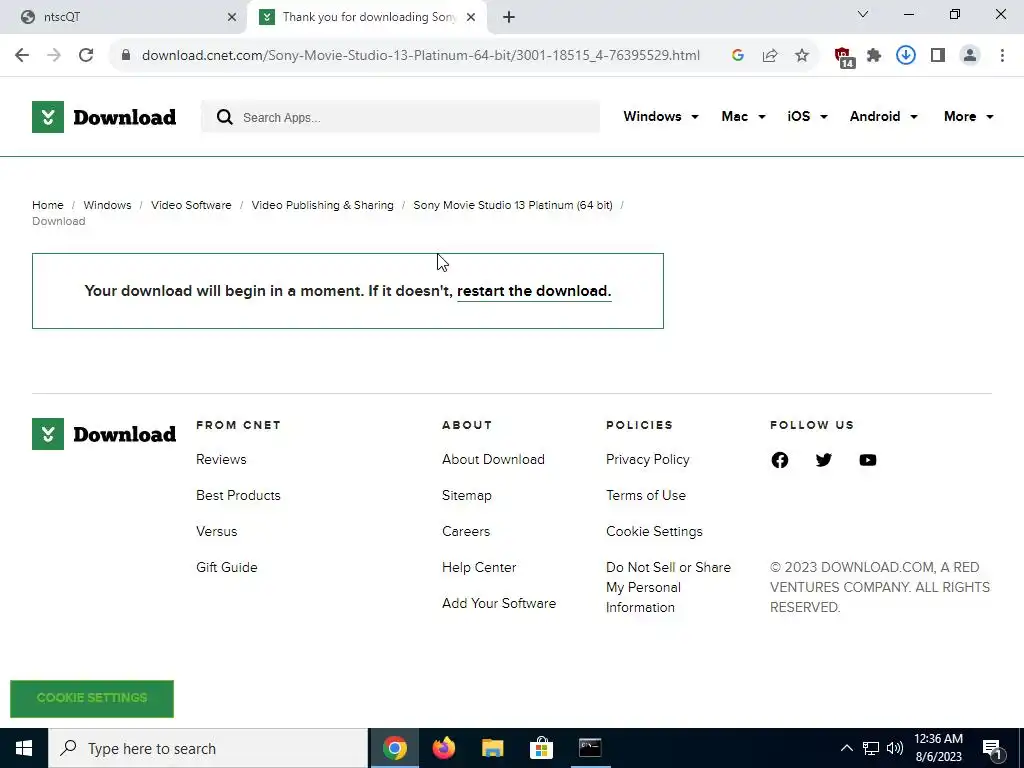Open a new browser tab
The width and height of the screenshot is (1024, 768).
[x=509, y=17]
